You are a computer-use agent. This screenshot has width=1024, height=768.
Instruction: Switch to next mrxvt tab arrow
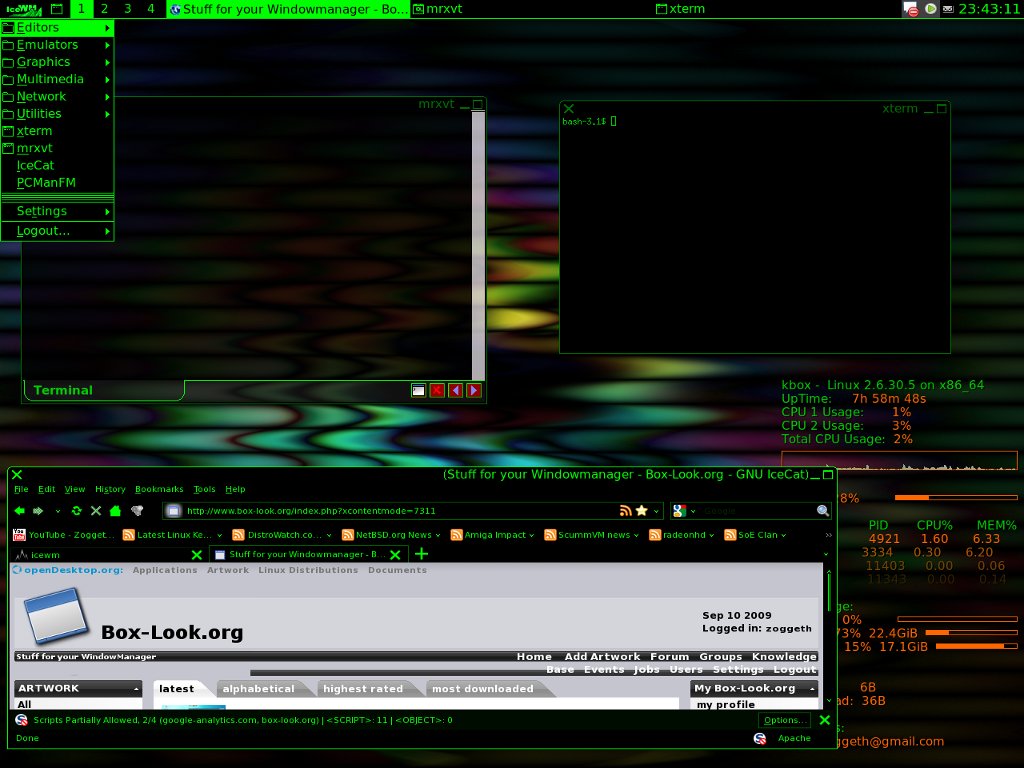click(x=474, y=391)
